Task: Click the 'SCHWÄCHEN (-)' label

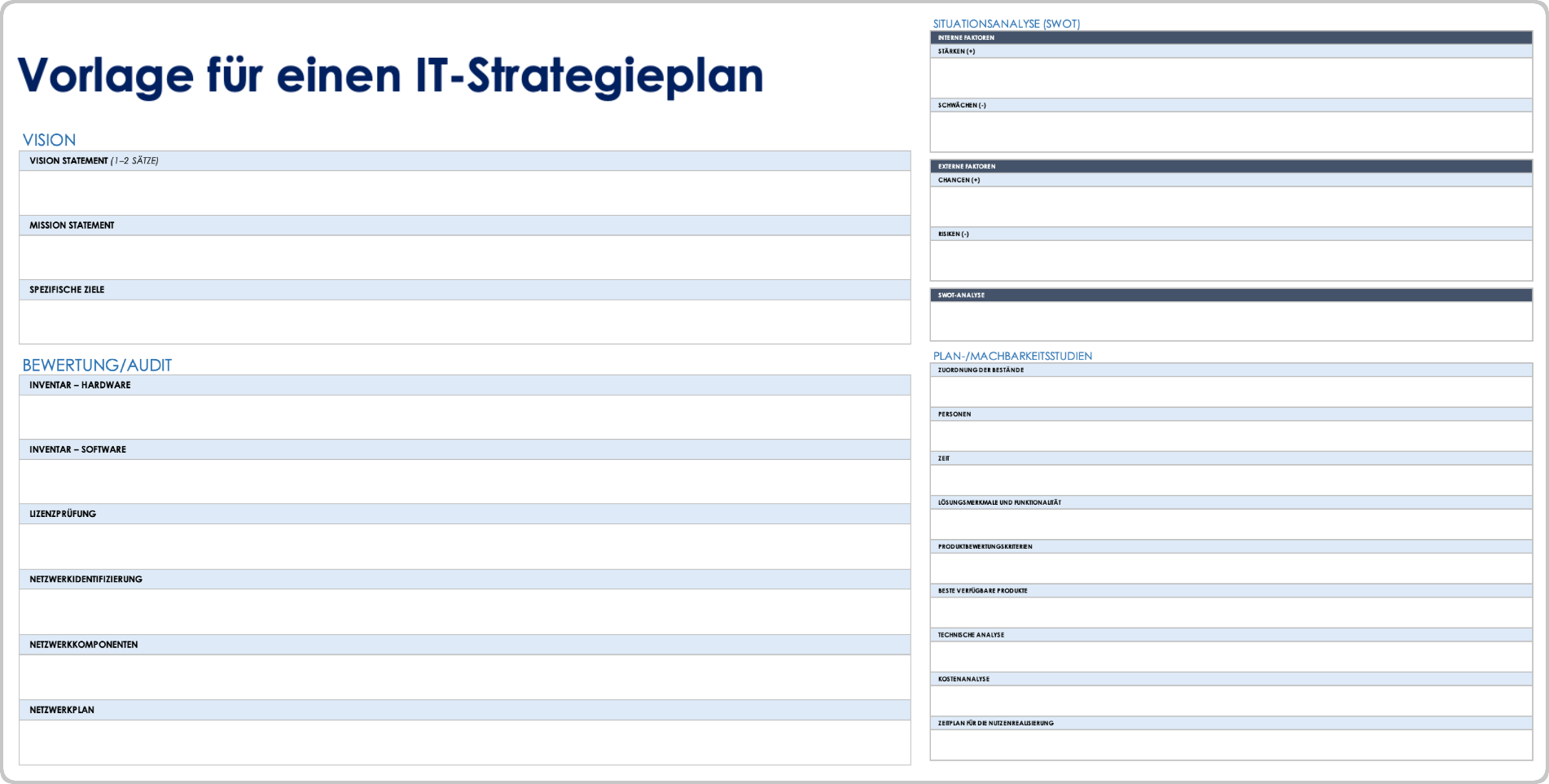Action: click(x=962, y=105)
